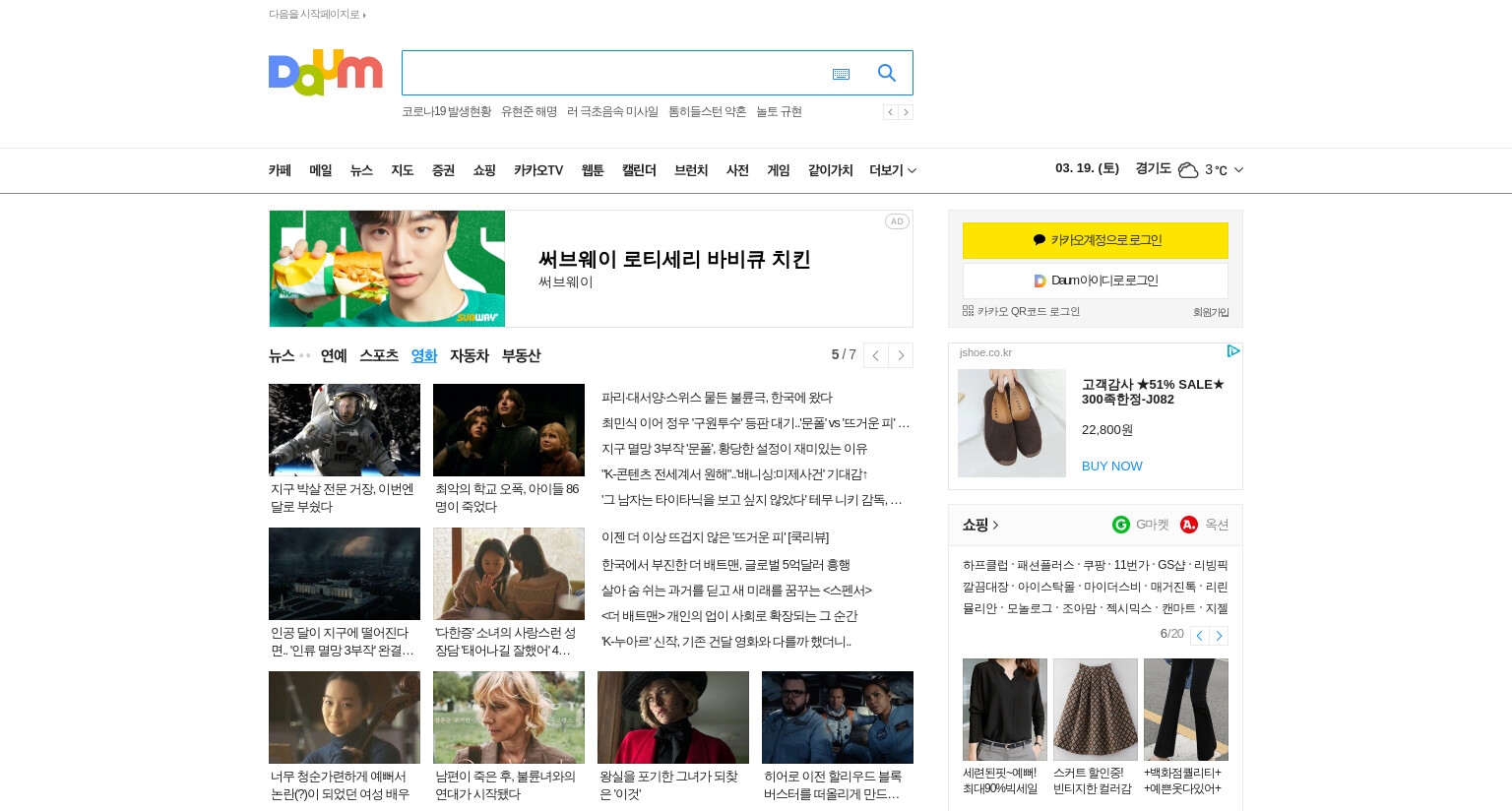Viewport: 1512px width, 811px height.
Task: Click BUY NOW on shoe ad
Action: (1112, 467)
